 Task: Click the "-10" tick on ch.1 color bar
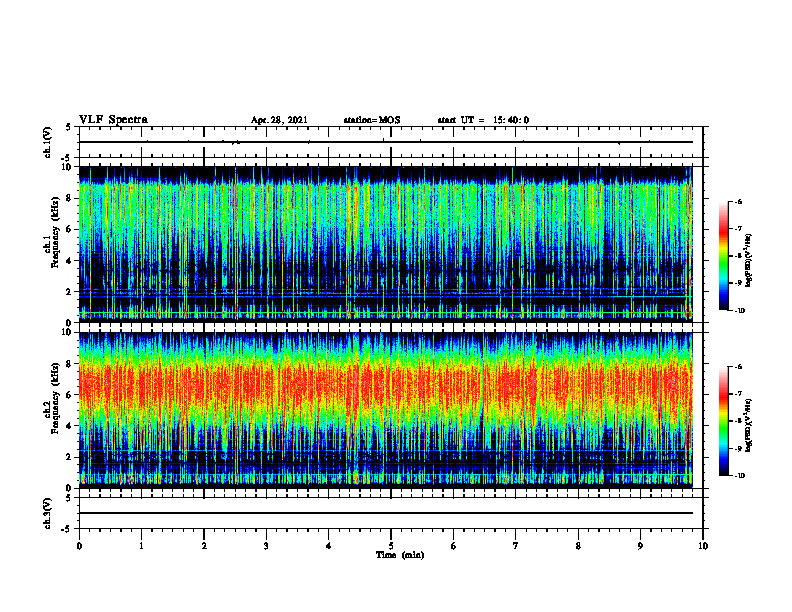pyautogui.click(x=739, y=311)
